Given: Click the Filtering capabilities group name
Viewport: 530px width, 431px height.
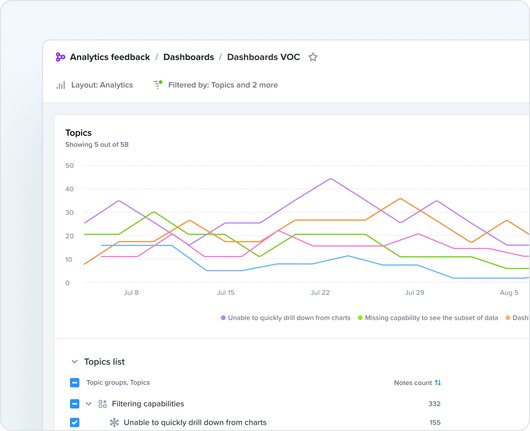Looking at the screenshot, I should click(148, 404).
